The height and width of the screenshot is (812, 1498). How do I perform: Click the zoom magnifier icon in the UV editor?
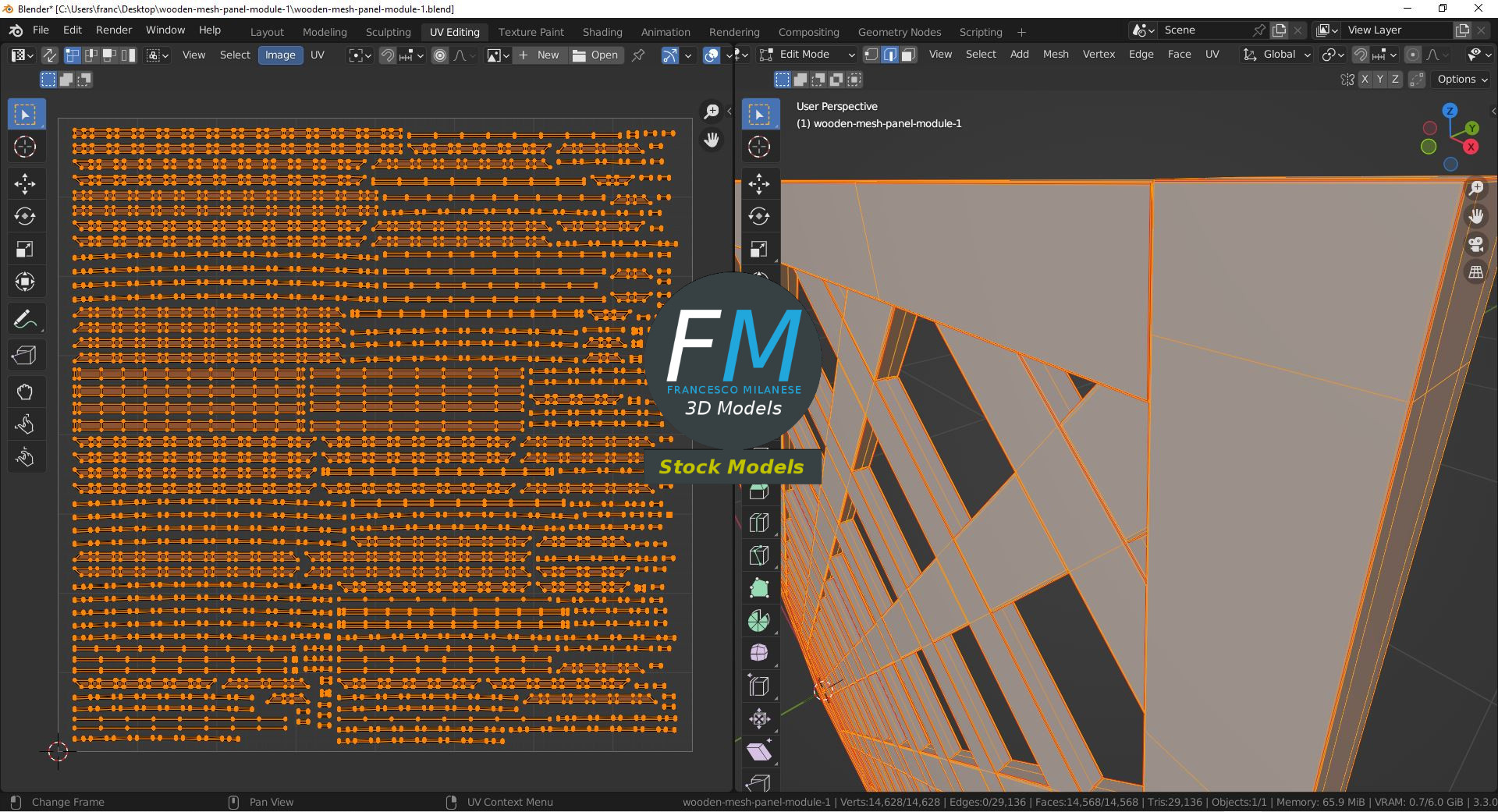(x=711, y=111)
